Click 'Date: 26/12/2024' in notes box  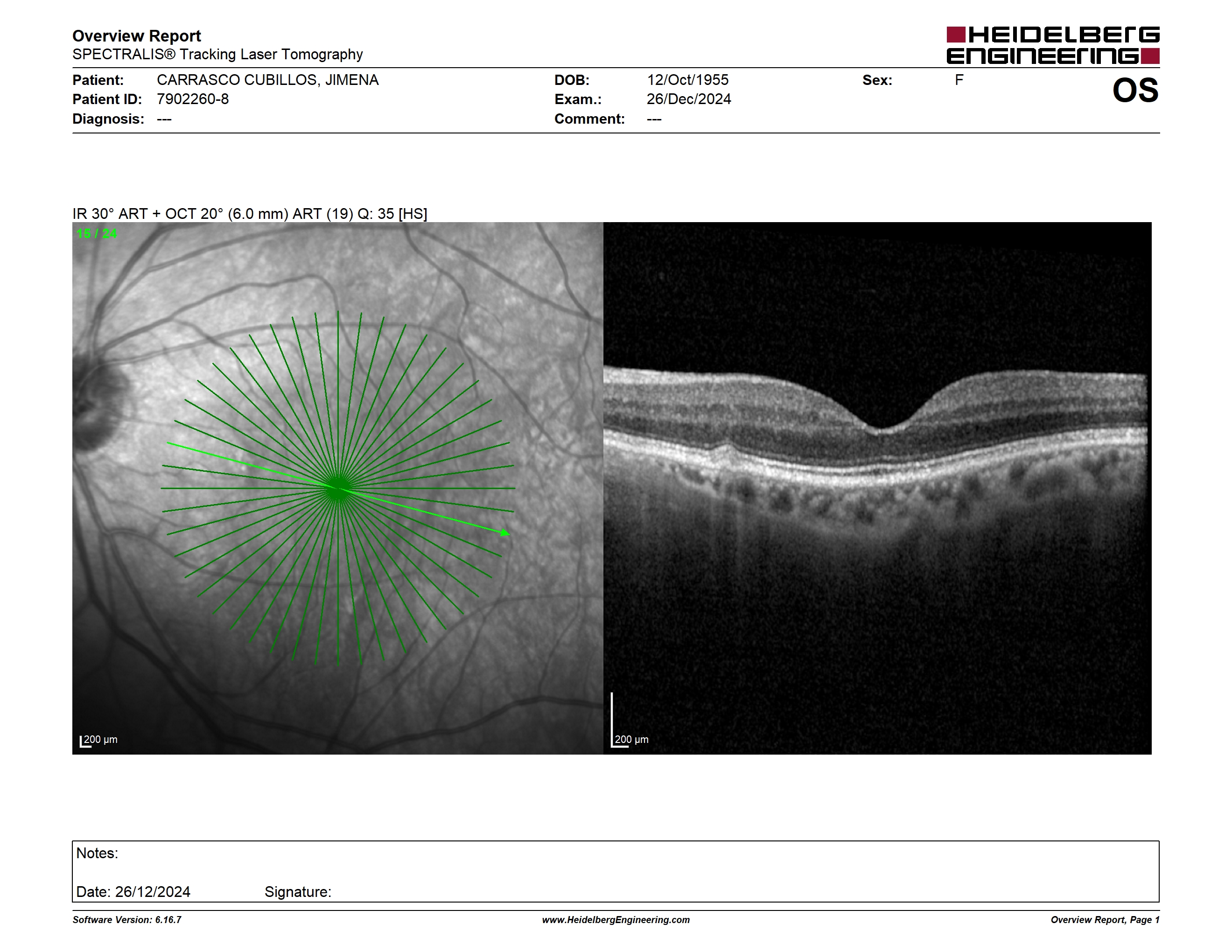[x=133, y=892]
